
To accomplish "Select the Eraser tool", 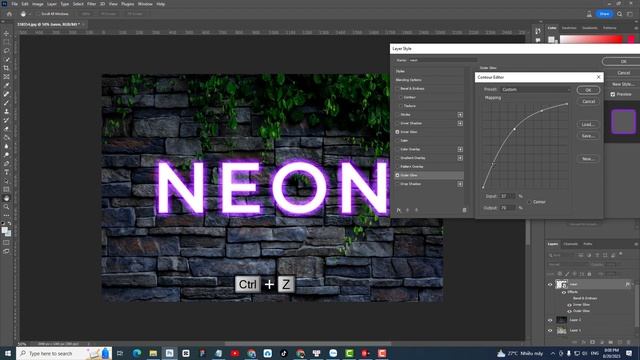I will (6, 129).
